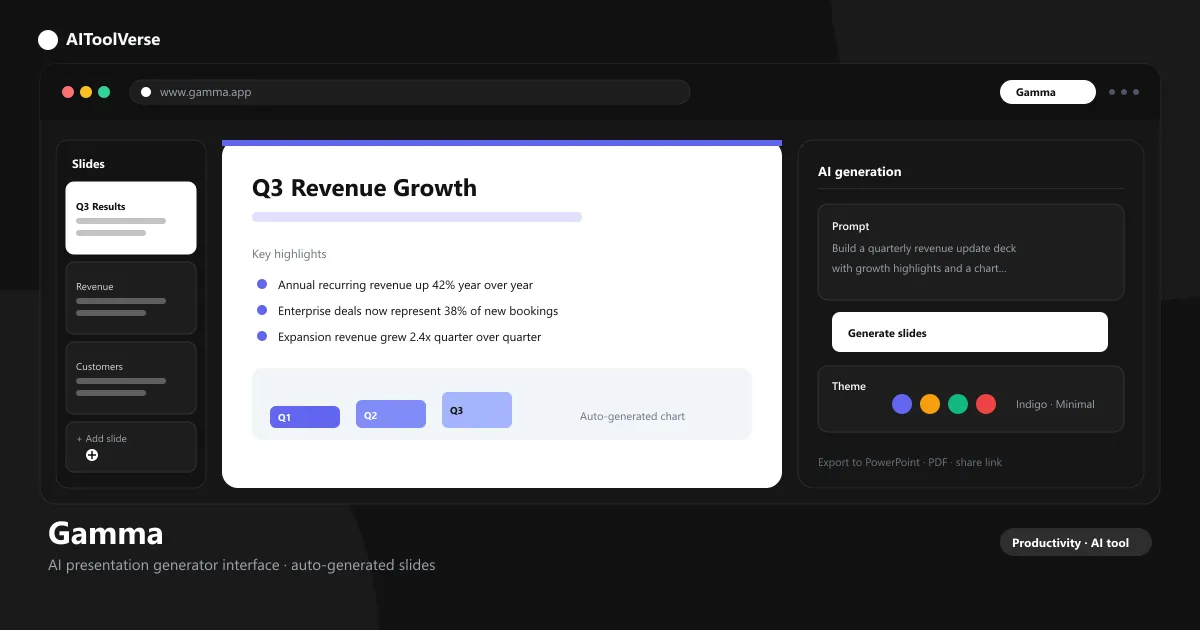This screenshot has width=1200, height=630.
Task: Open the three-dot browser menu
Action: (1123, 92)
